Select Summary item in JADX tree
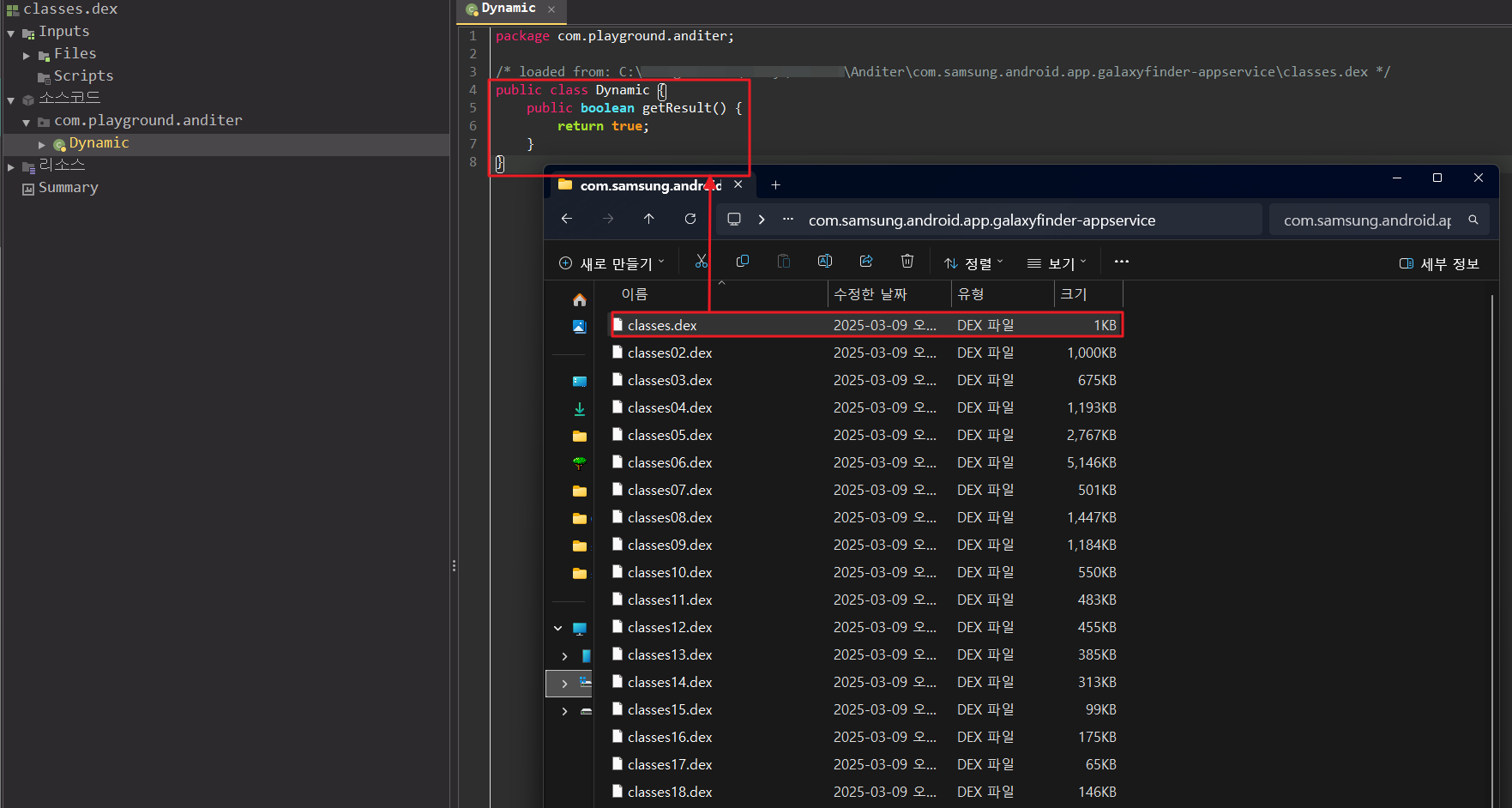The image size is (1512, 808). pos(69,187)
